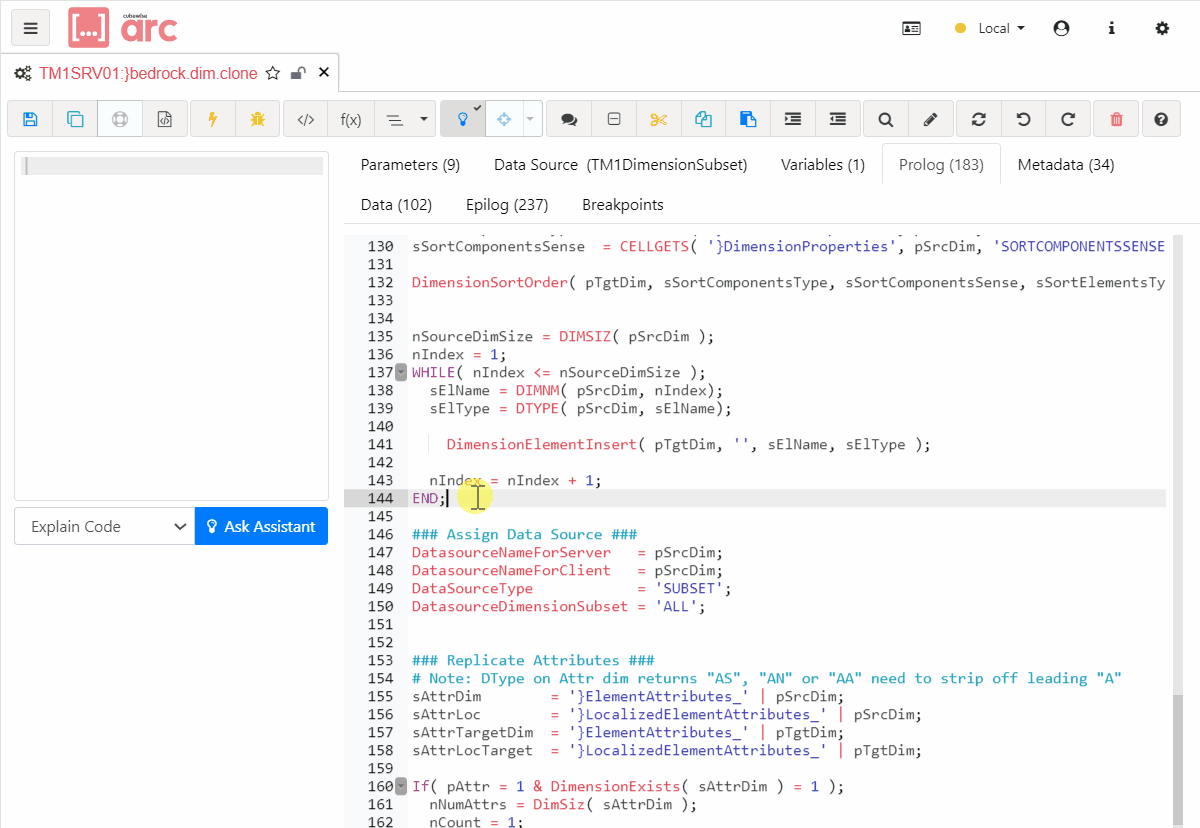The height and width of the screenshot is (828, 1200).
Task: Open the Parameters (9) tab
Action: 410,163
